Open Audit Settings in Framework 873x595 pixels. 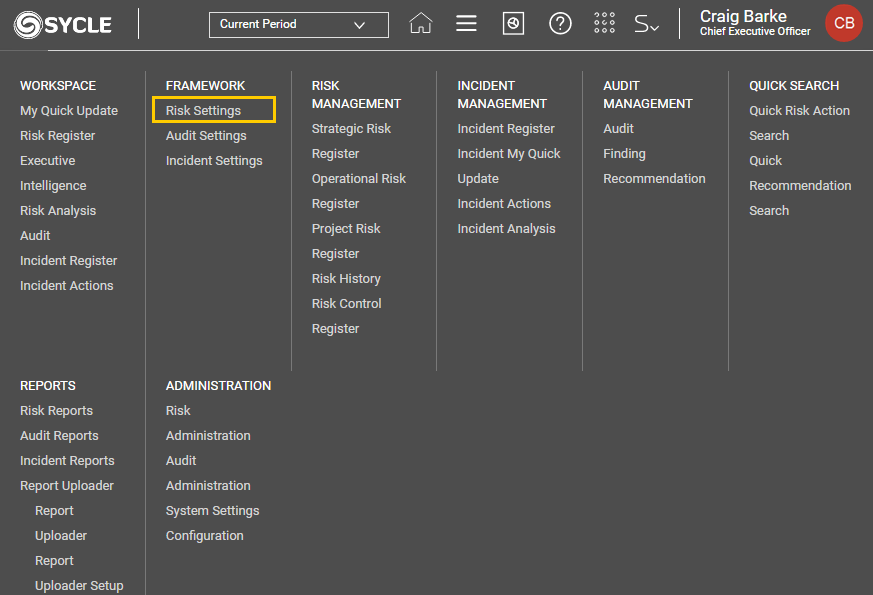[206, 136]
